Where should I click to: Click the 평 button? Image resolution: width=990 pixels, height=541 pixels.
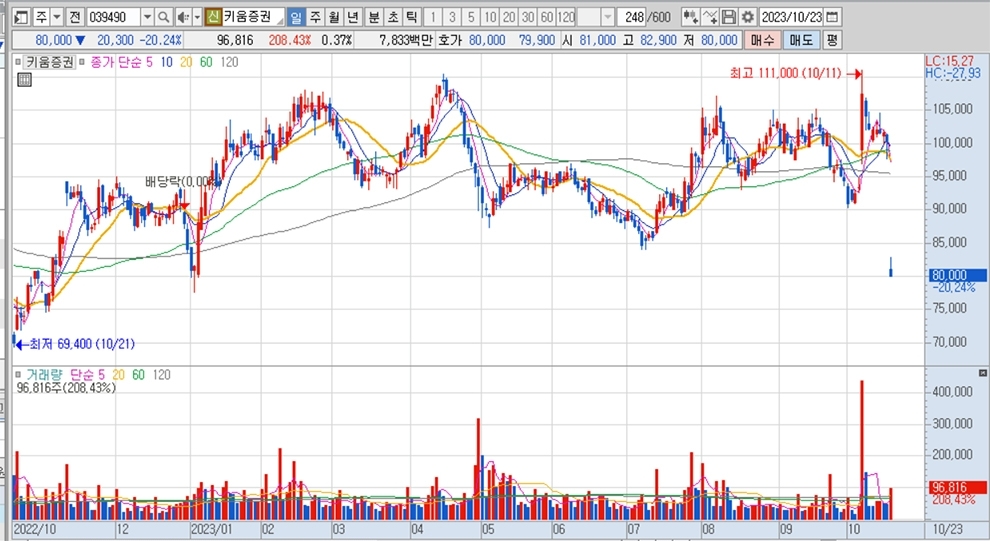[832, 40]
